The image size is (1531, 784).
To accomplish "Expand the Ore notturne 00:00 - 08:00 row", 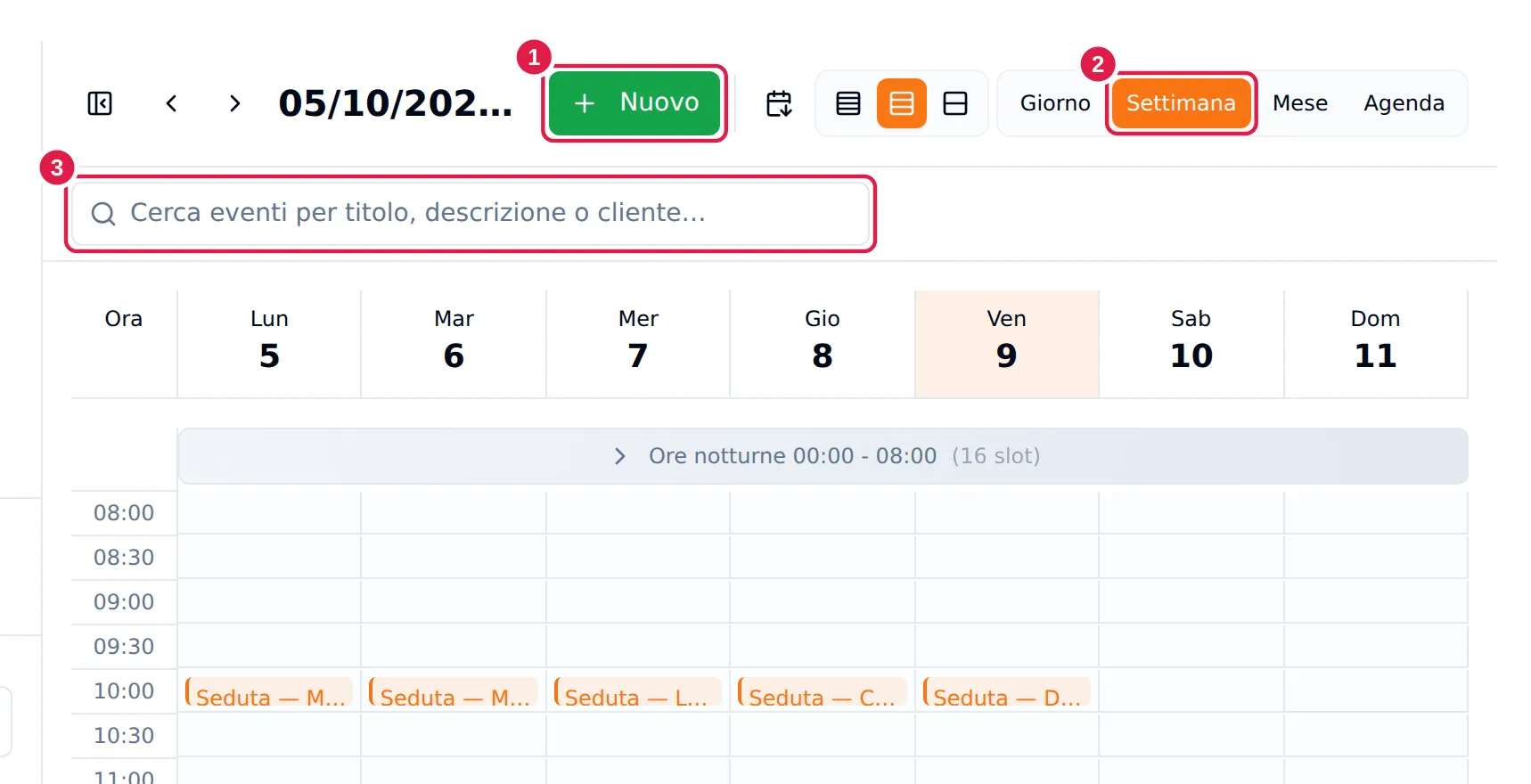I will click(823, 456).
